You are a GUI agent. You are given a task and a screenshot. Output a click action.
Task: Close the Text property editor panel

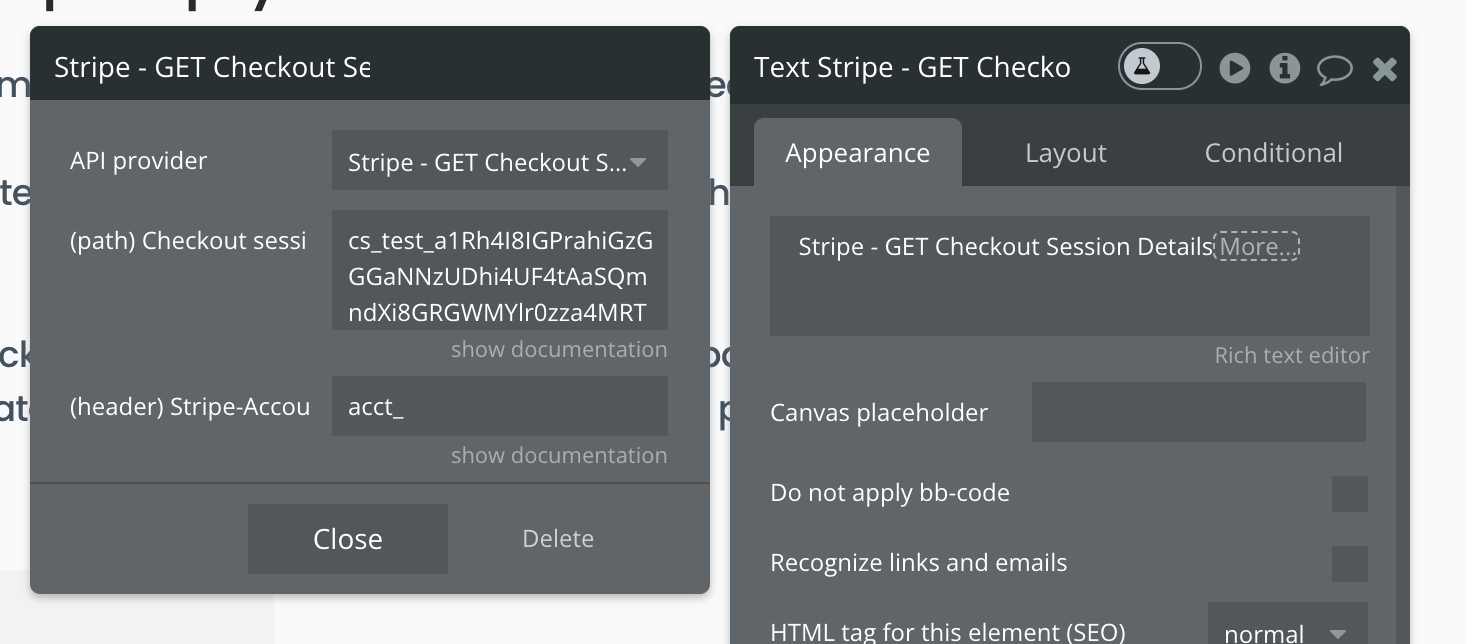1385,68
